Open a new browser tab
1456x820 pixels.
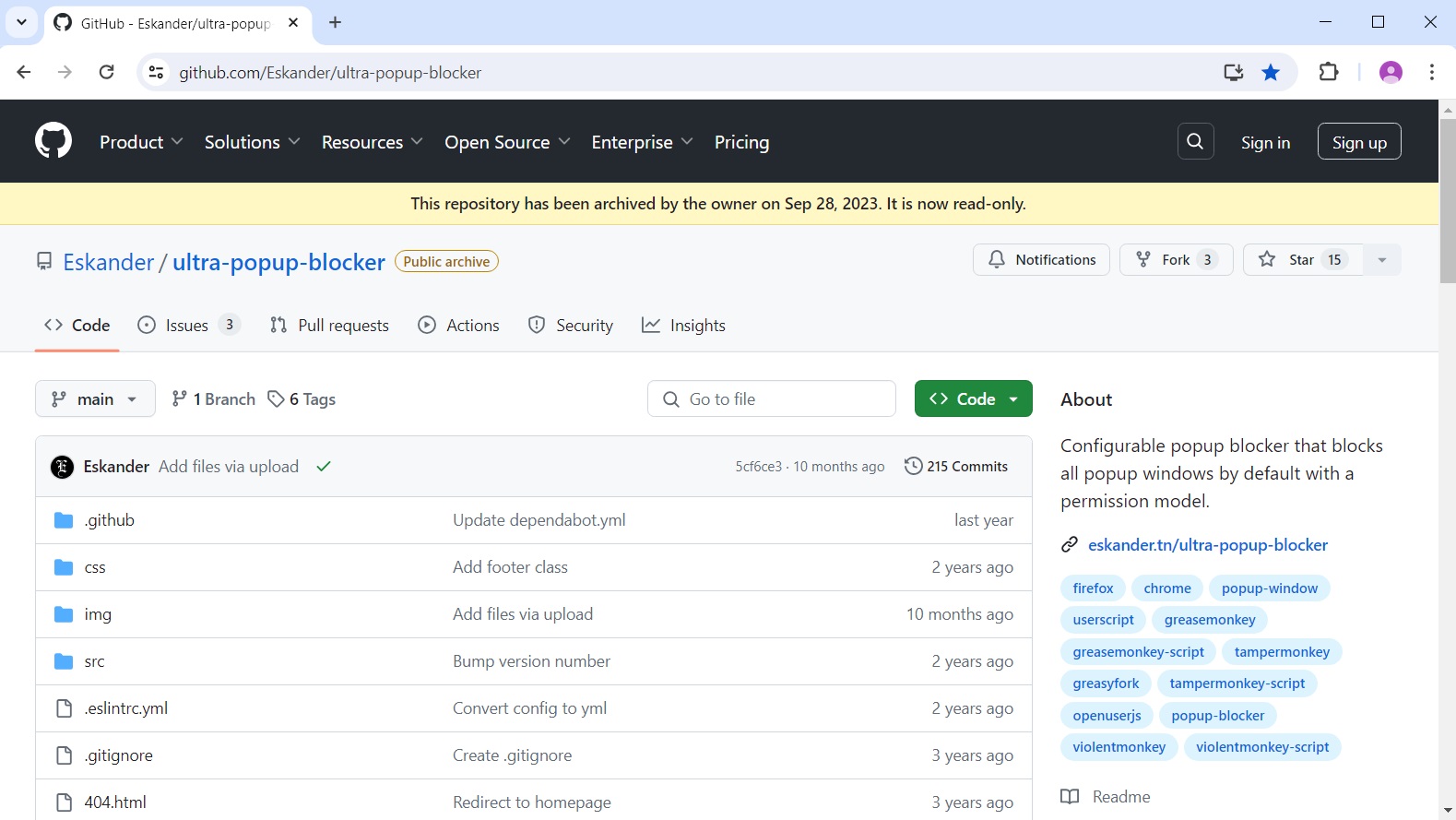(336, 22)
